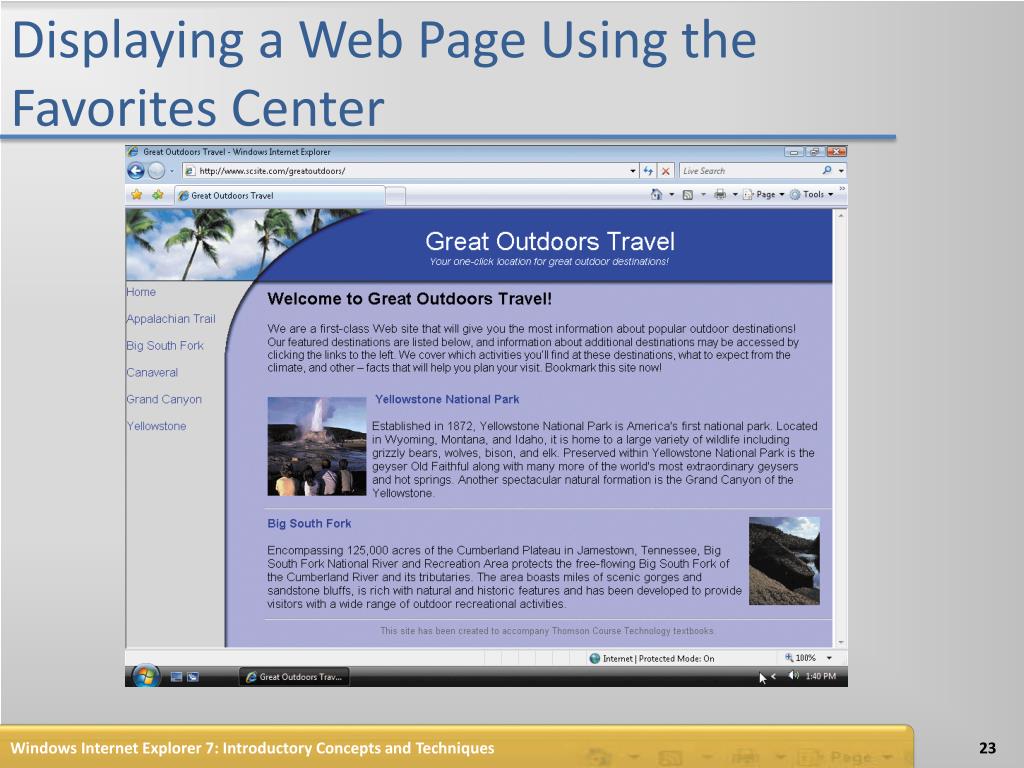1024x768 pixels.
Task: Show hidden tray icons arrow
Action: (774, 677)
